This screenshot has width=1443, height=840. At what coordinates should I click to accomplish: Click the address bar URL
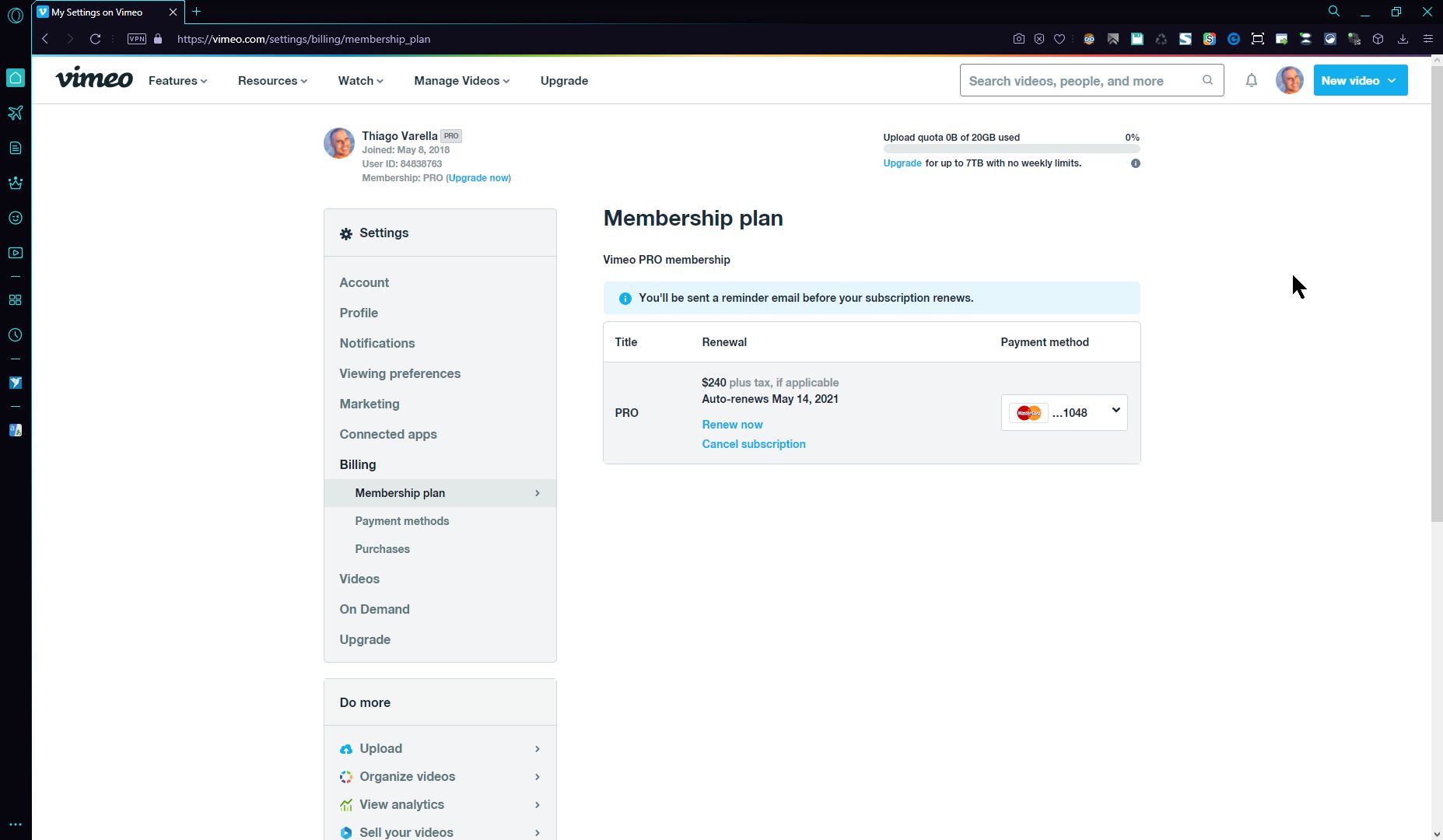tap(303, 39)
